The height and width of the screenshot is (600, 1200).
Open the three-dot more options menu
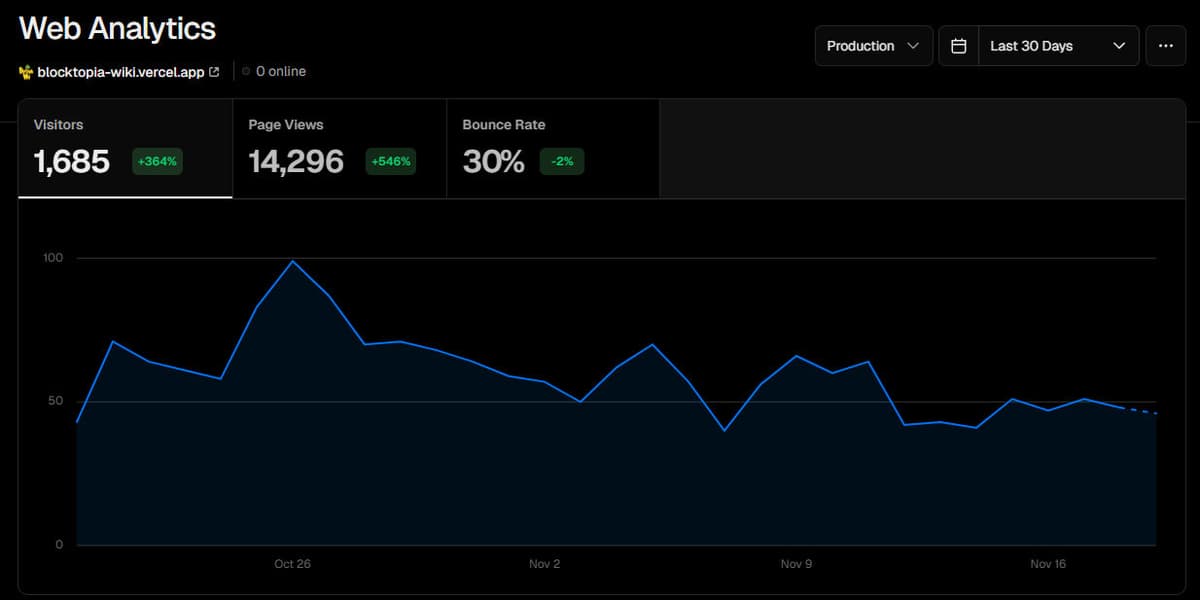(x=1165, y=46)
